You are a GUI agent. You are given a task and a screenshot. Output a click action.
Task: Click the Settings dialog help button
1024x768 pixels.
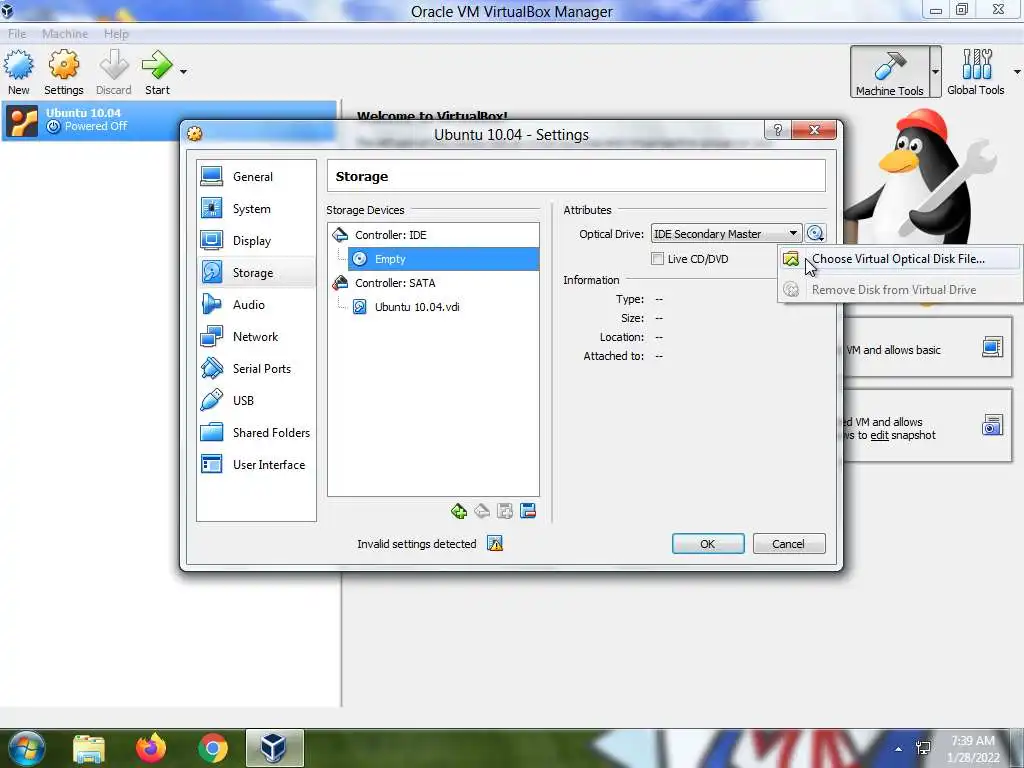click(x=777, y=130)
